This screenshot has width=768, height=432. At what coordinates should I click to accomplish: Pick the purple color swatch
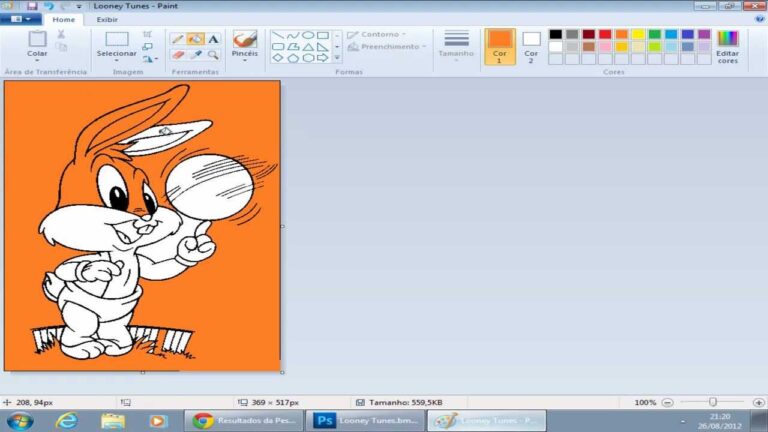704,34
